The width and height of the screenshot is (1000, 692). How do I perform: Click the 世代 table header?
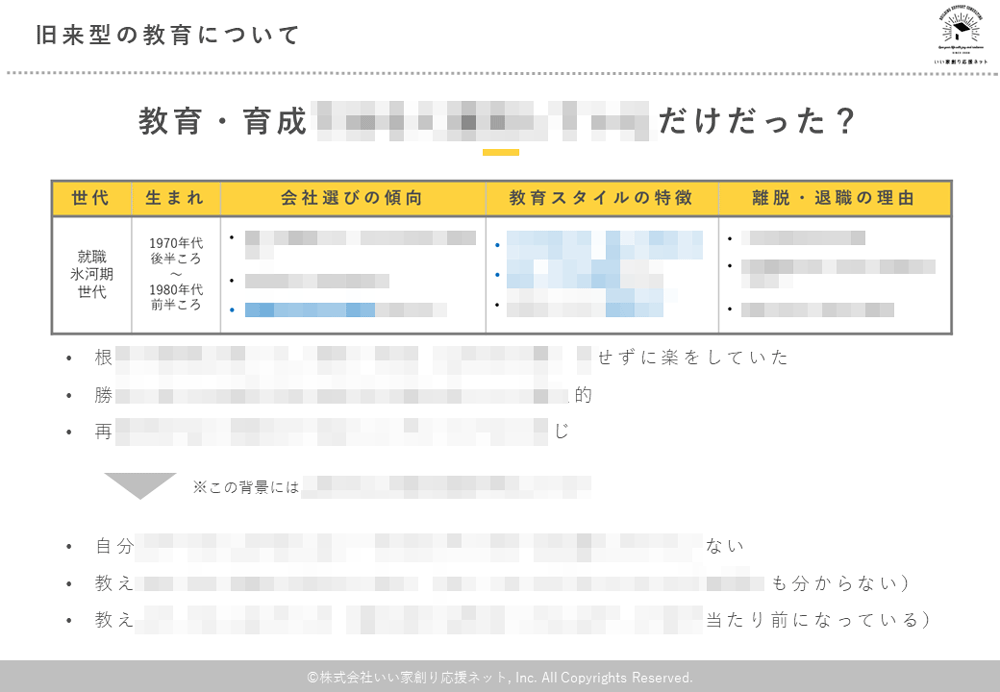(91, 198)
